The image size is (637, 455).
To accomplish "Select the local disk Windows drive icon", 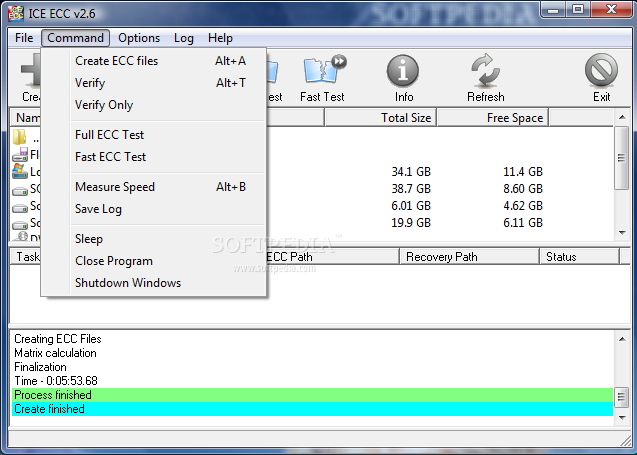I will [x=20, y=171].
